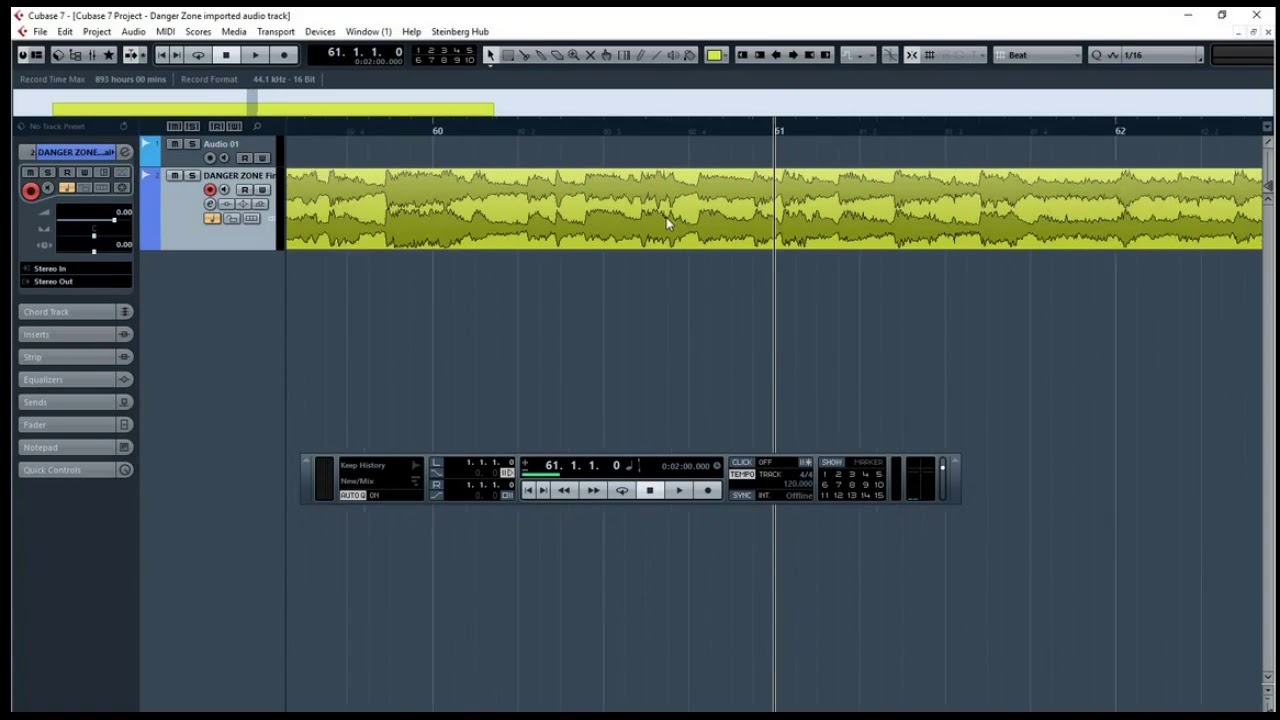Screen dimensions: 1280x720
Task: Click the toolbar Record button
Action: (x=284, y=55)
